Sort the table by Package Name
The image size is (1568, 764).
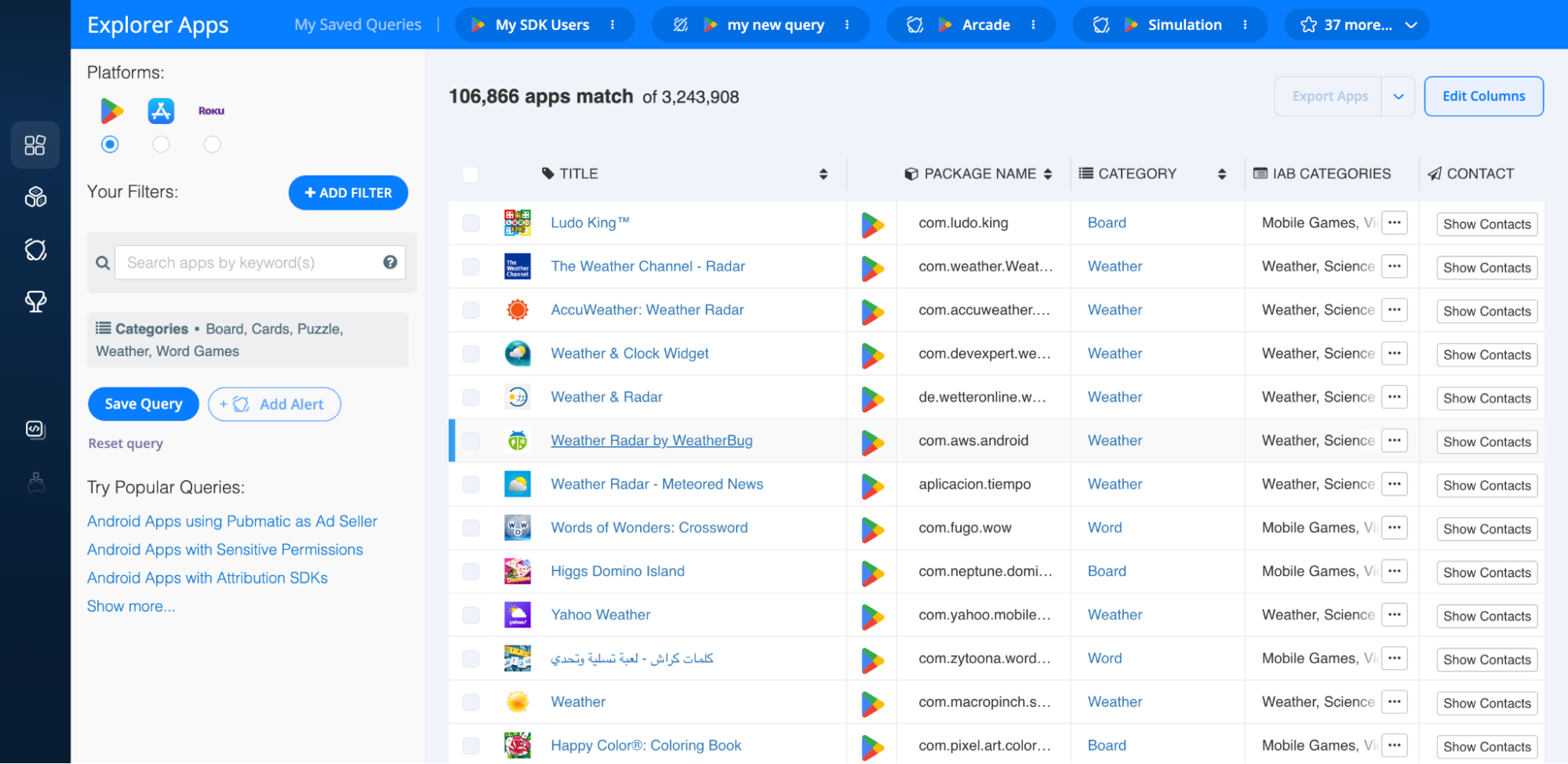1047,174
